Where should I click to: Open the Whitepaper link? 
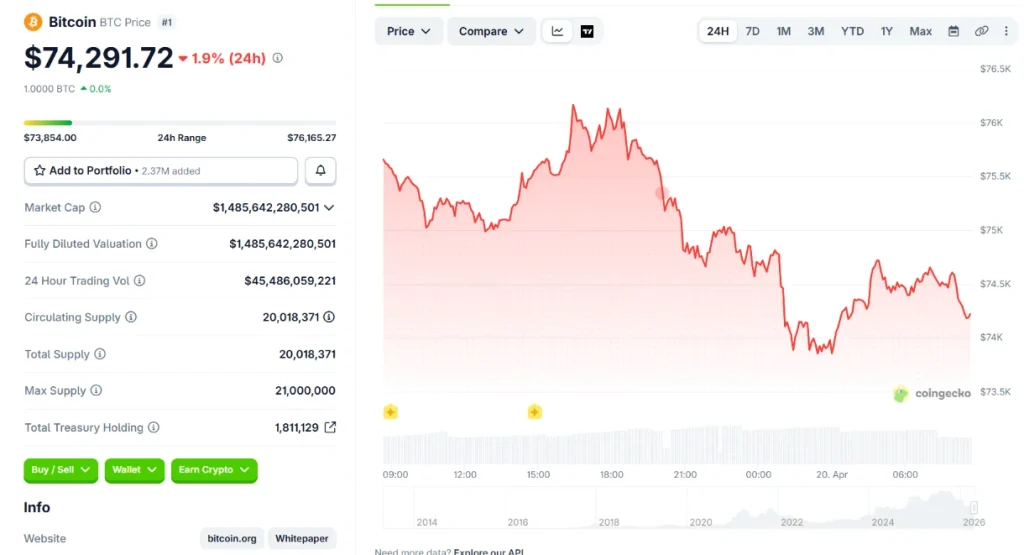pyautogui.click(x=301, y=538)
